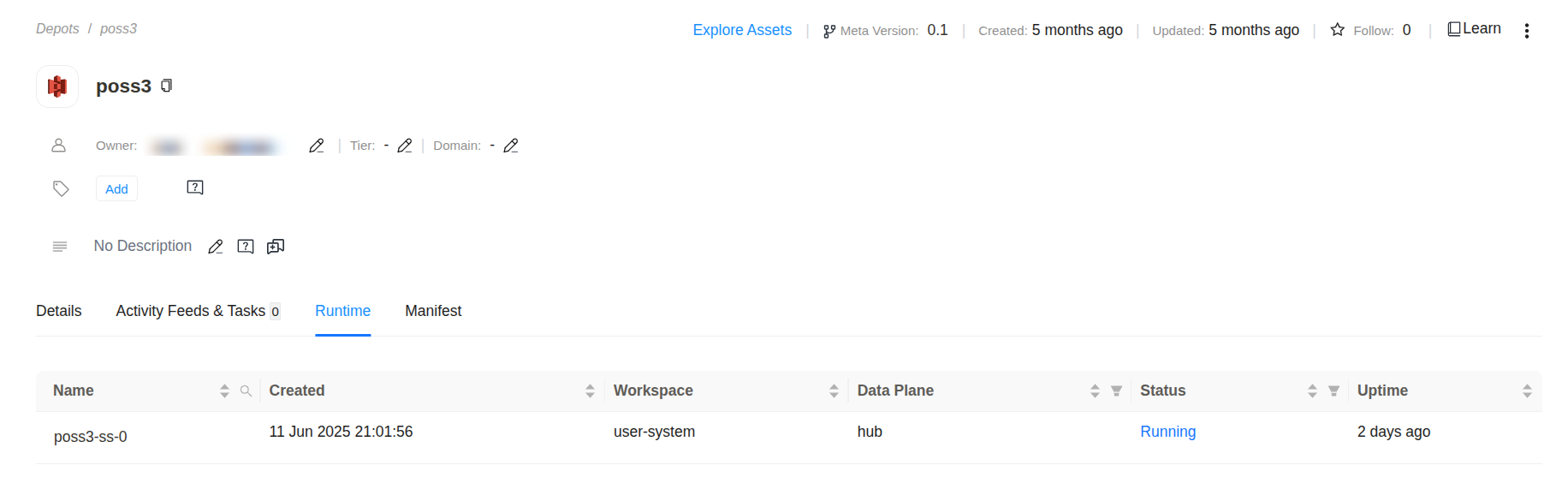Click the Running status link
The height and width of the screenshot is (501, 1568).
(1167, 432)
